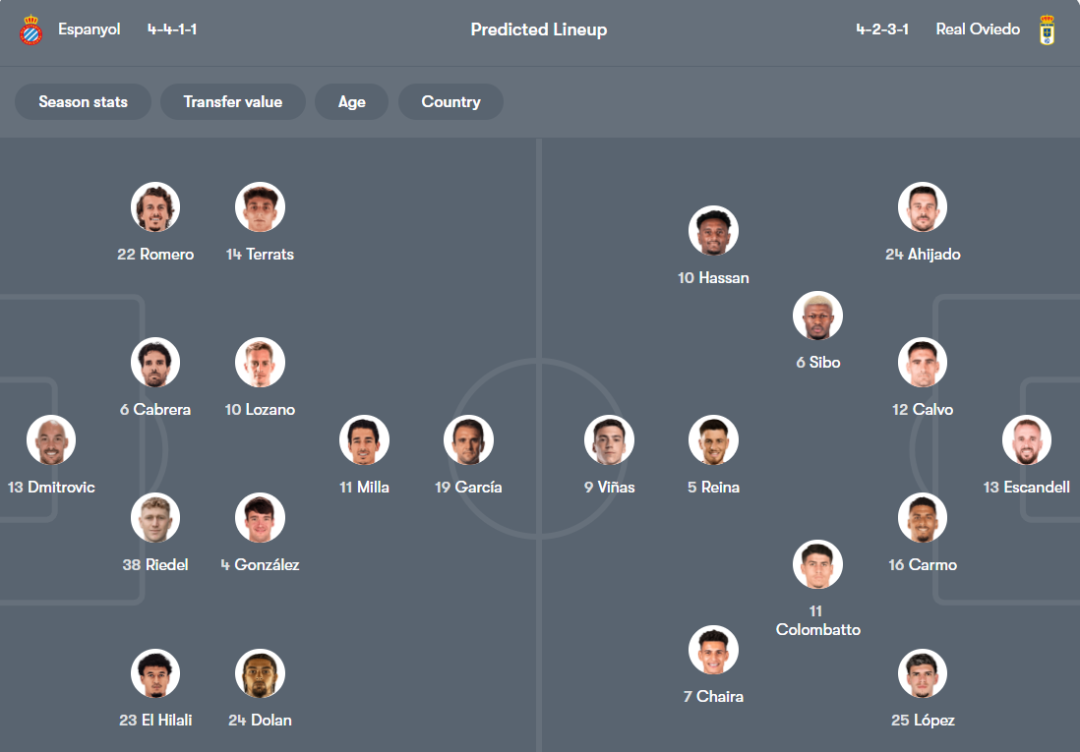1080x752 pixels.
Task: Open Hassan's player photo
Action: 713,231
